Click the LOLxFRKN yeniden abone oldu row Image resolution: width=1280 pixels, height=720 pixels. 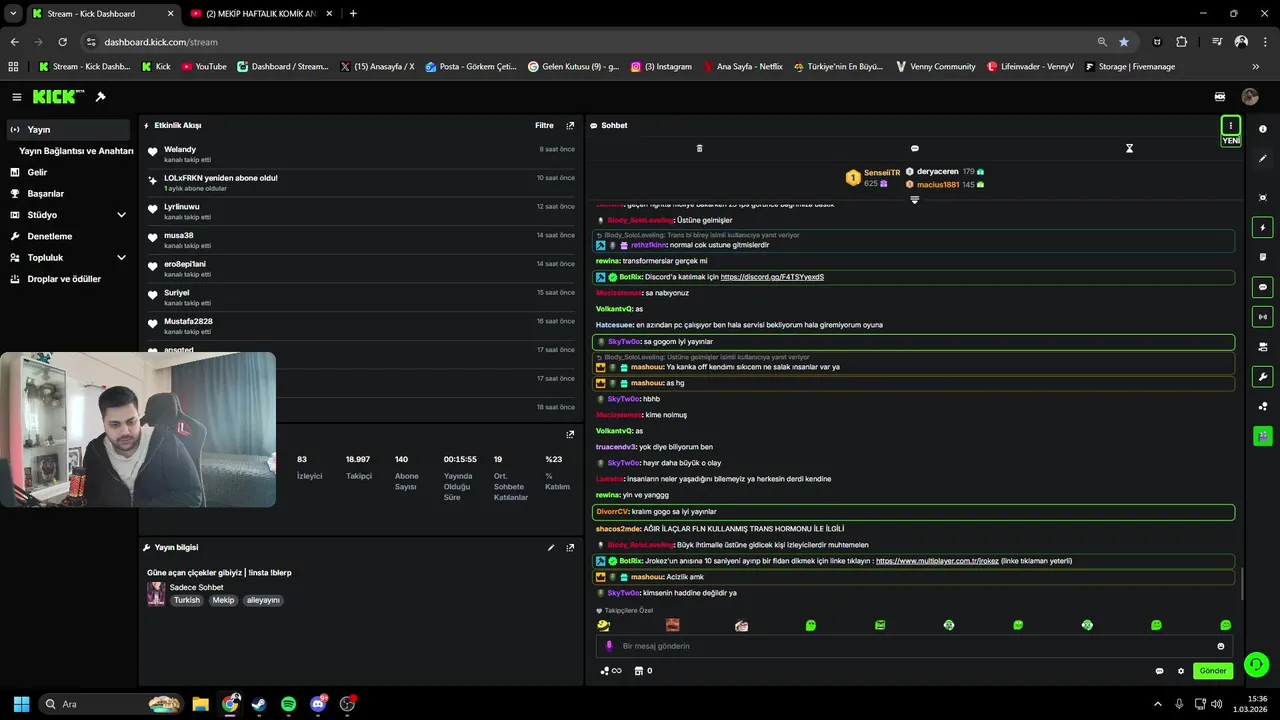pos(361,183)
